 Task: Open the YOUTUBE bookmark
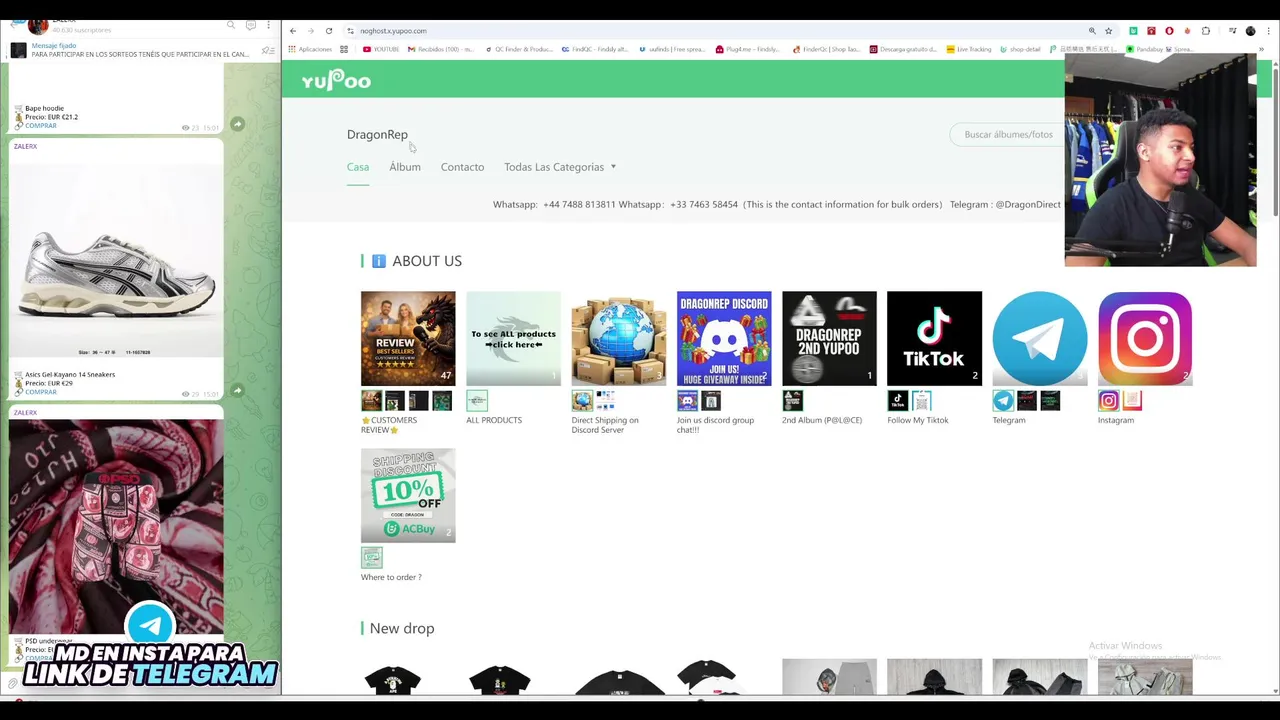pyautogui.click(x=381, y=49)
